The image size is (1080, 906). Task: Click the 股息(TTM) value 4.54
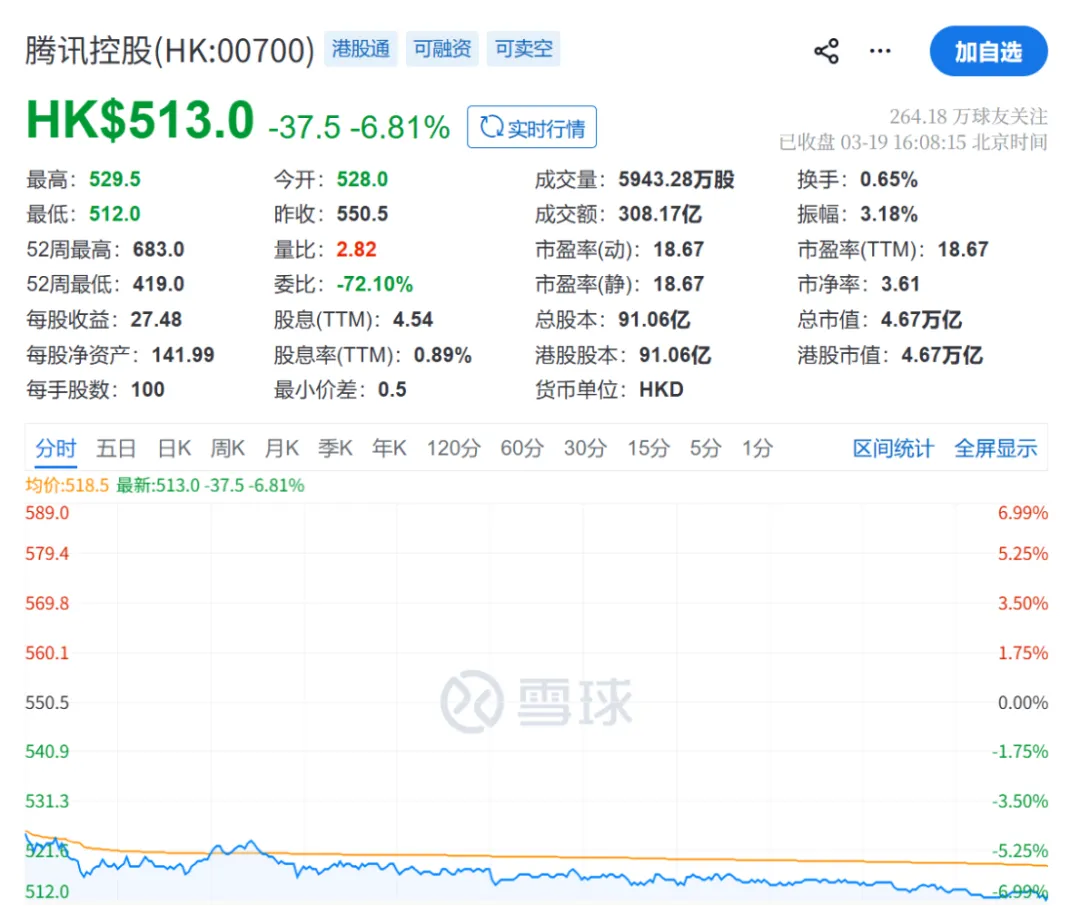tap(413, 319)
